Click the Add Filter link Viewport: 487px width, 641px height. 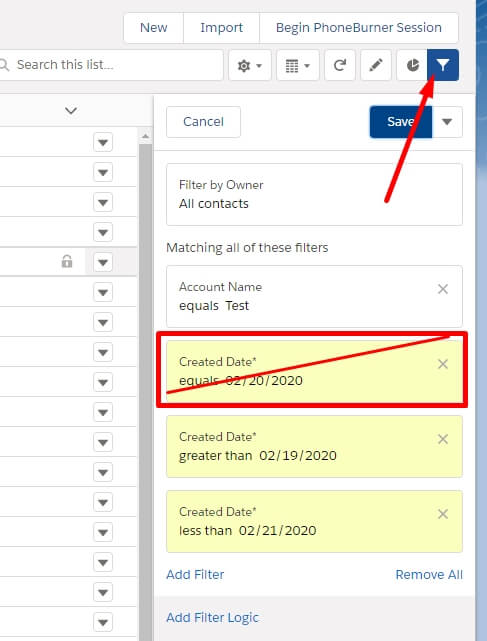click(195, 574)
